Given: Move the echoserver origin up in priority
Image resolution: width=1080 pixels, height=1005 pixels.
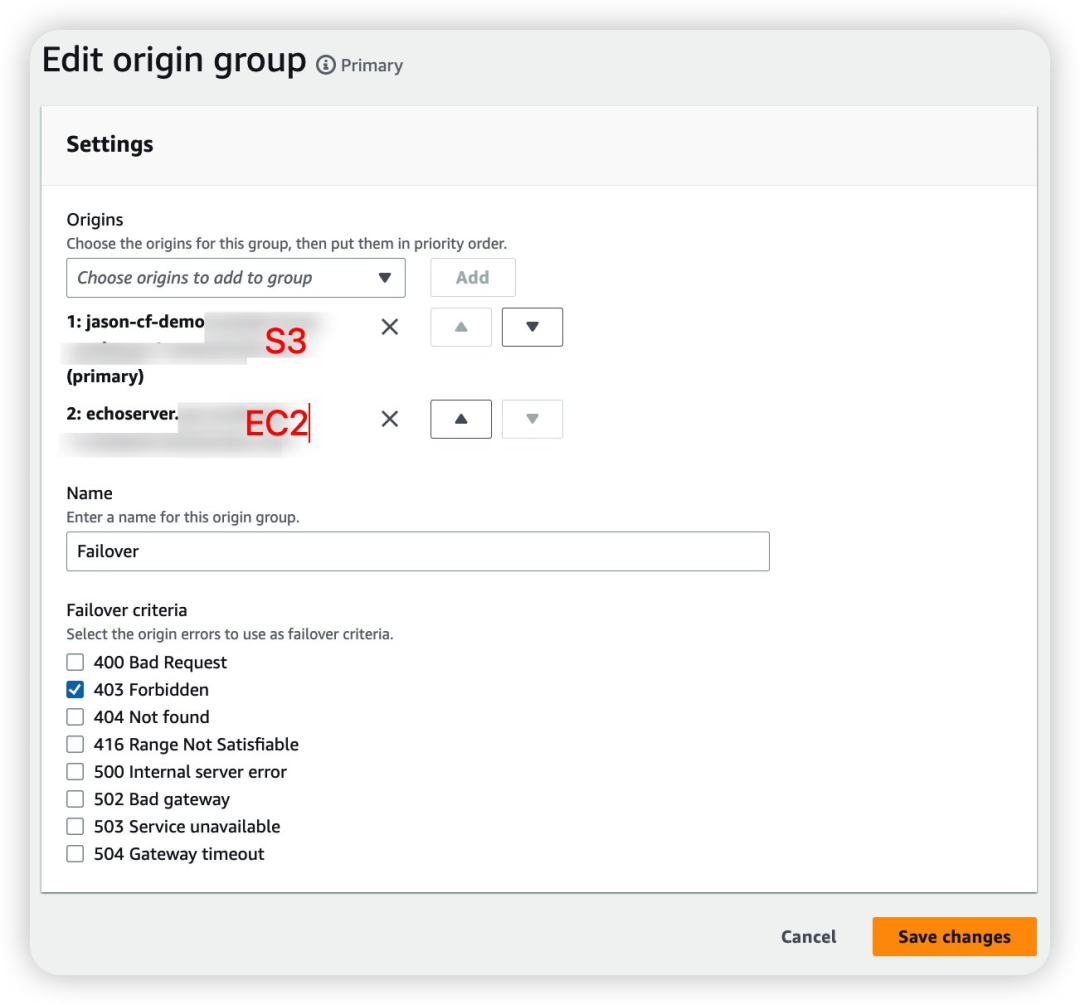Looking at the screenshot, I should (x=461, y=419).
